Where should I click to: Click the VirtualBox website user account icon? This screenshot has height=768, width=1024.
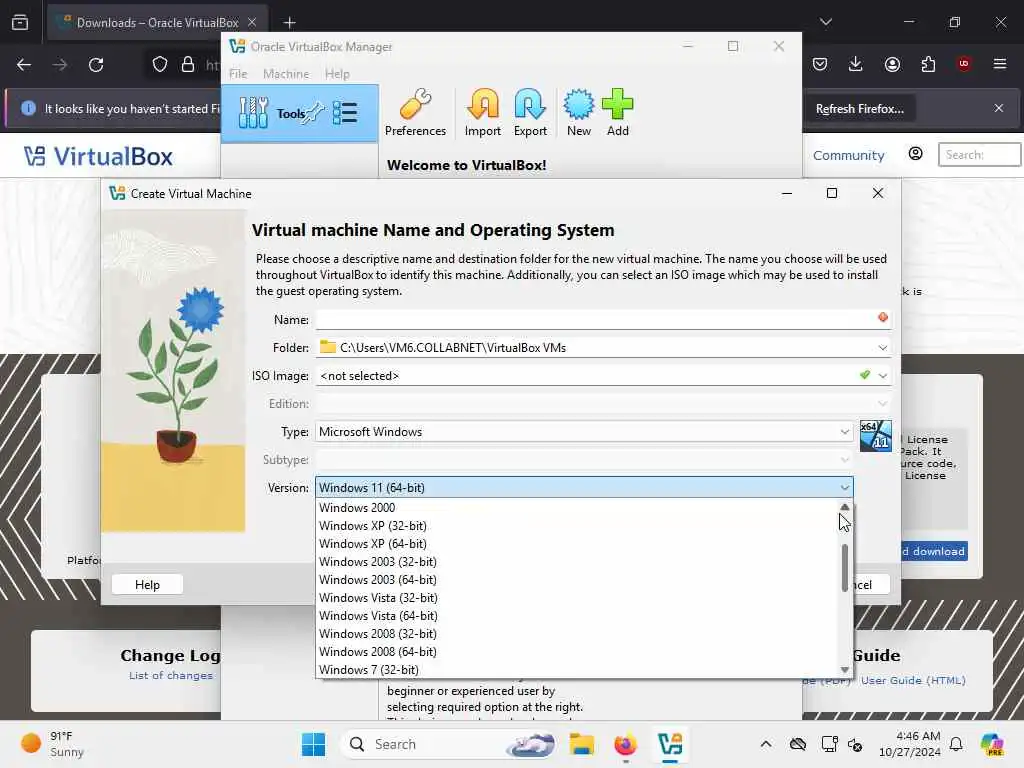[916, 154]
